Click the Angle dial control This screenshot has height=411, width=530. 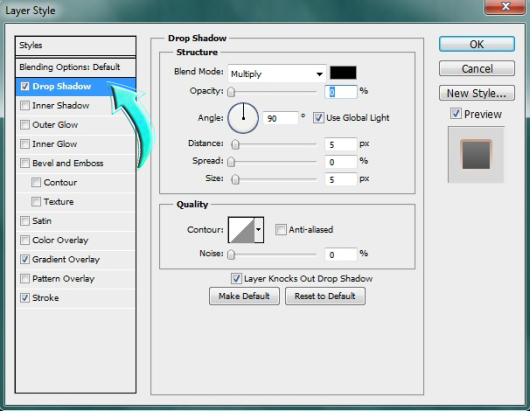[243, 118]
